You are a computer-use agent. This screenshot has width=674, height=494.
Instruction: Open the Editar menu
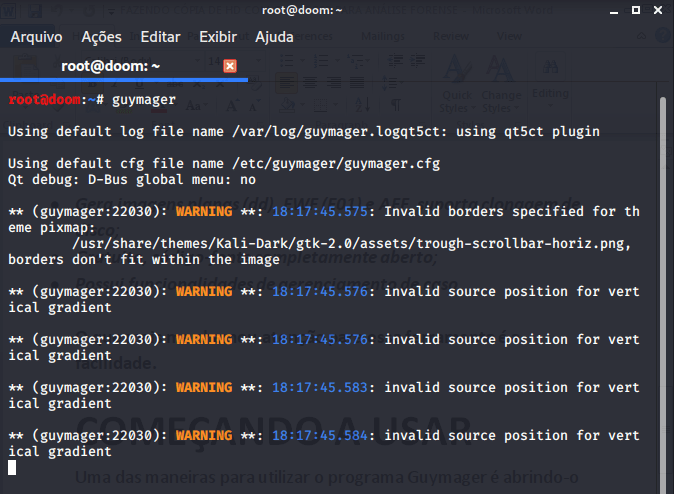(x=160, y=37)
